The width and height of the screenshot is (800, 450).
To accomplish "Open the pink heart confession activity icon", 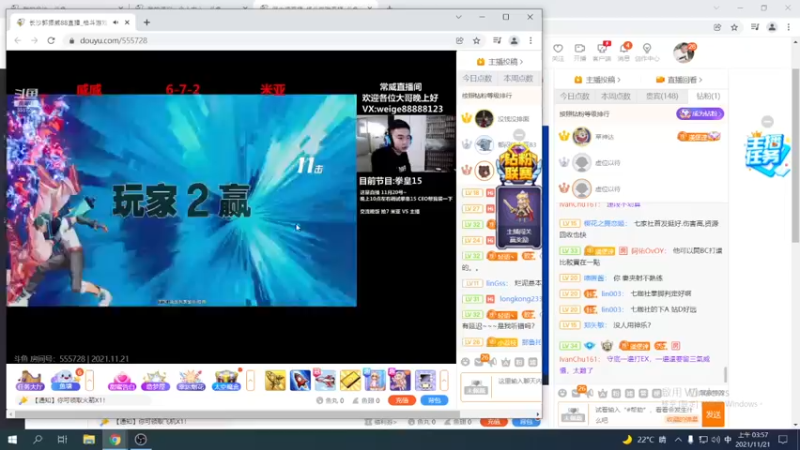I will [122, 381].
